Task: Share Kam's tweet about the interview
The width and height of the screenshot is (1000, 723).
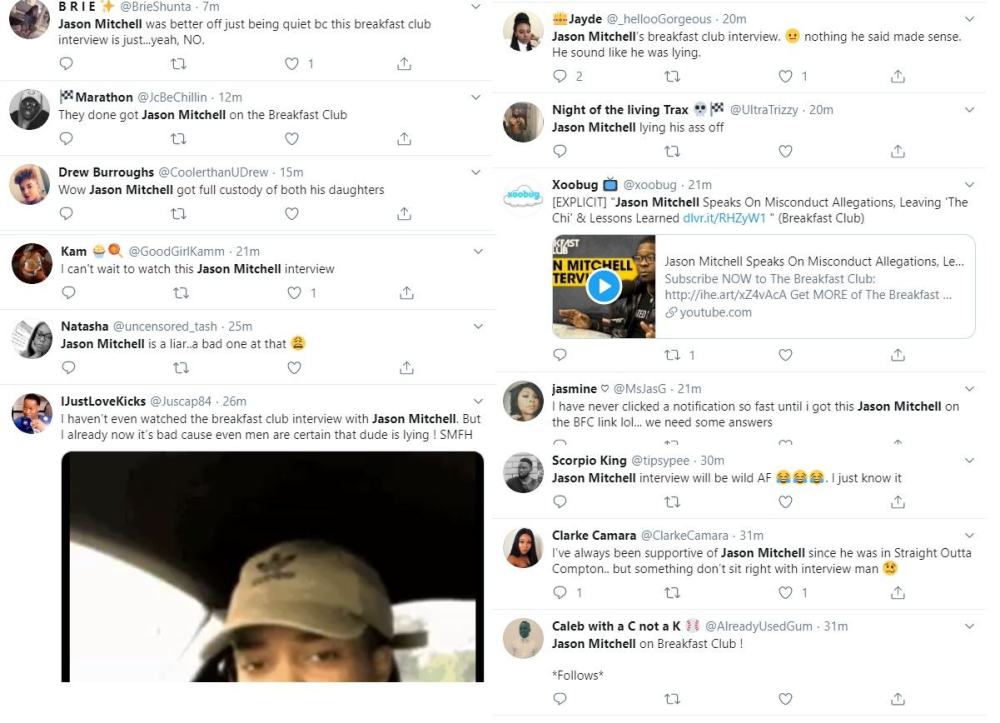Action: pos(406,293)
